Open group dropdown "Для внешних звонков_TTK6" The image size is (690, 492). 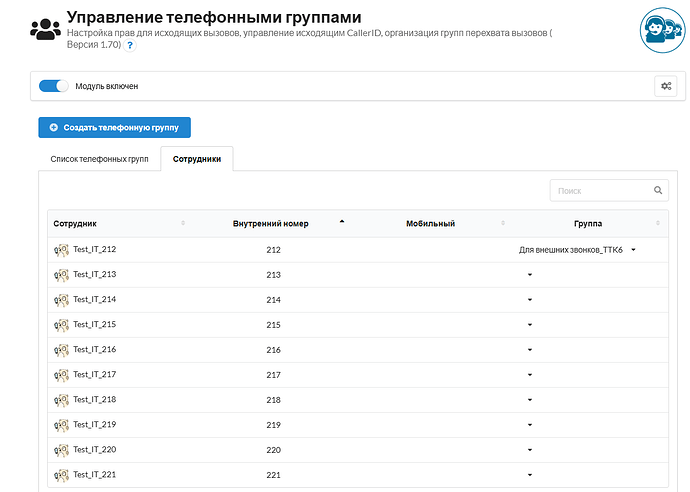point(577,250)
